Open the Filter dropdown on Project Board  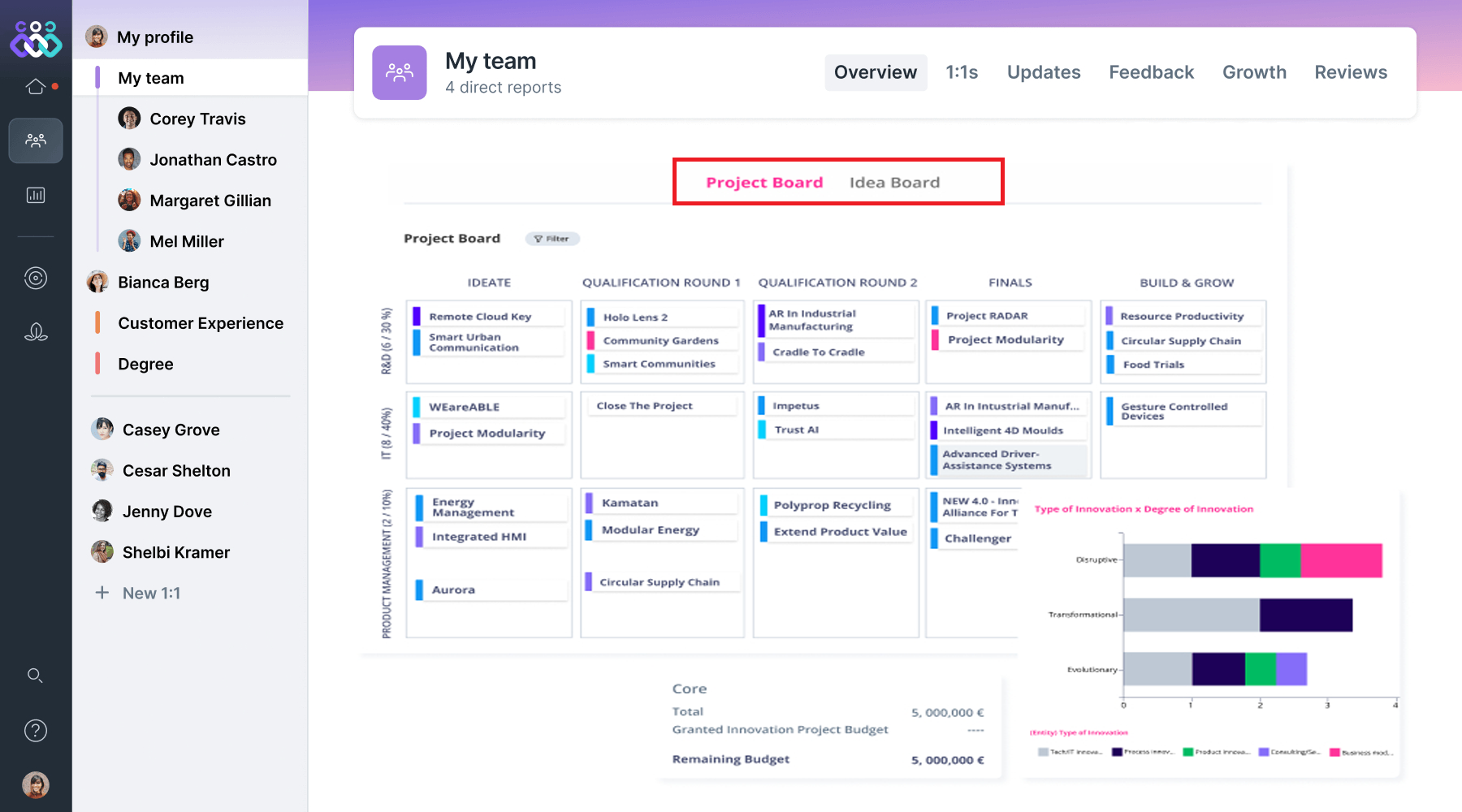[552, 239]
